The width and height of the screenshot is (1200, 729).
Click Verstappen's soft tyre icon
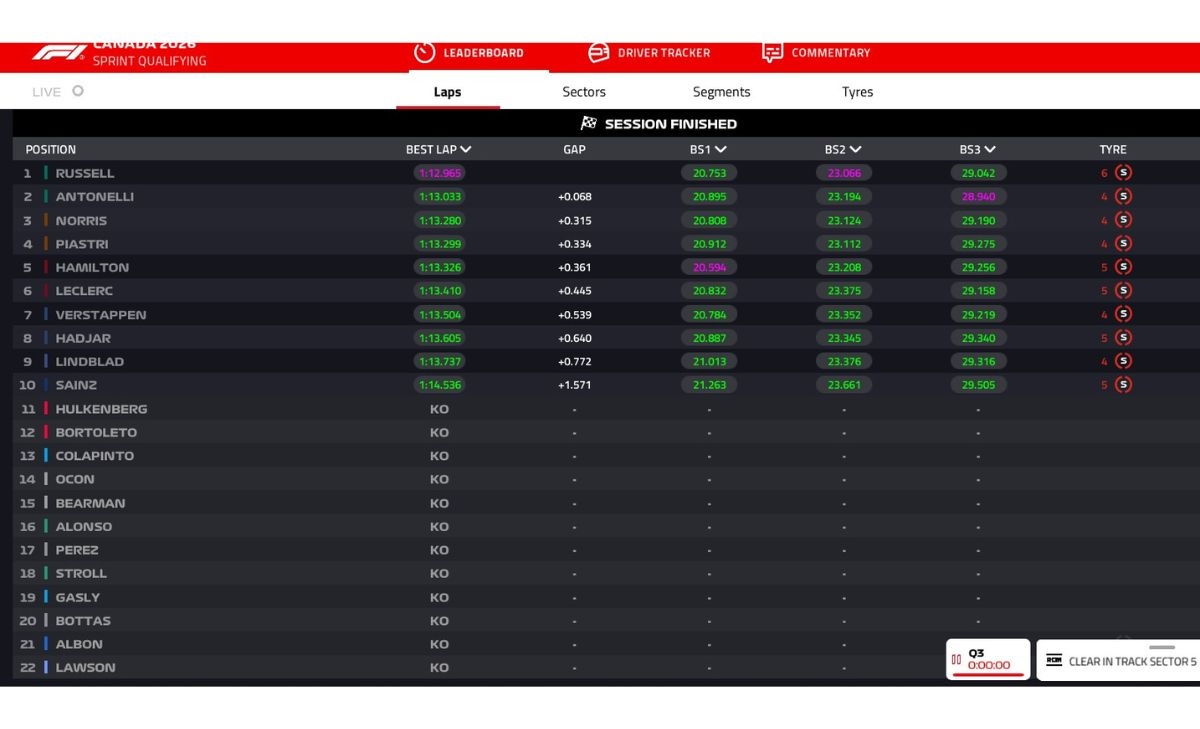(1123, 314)
